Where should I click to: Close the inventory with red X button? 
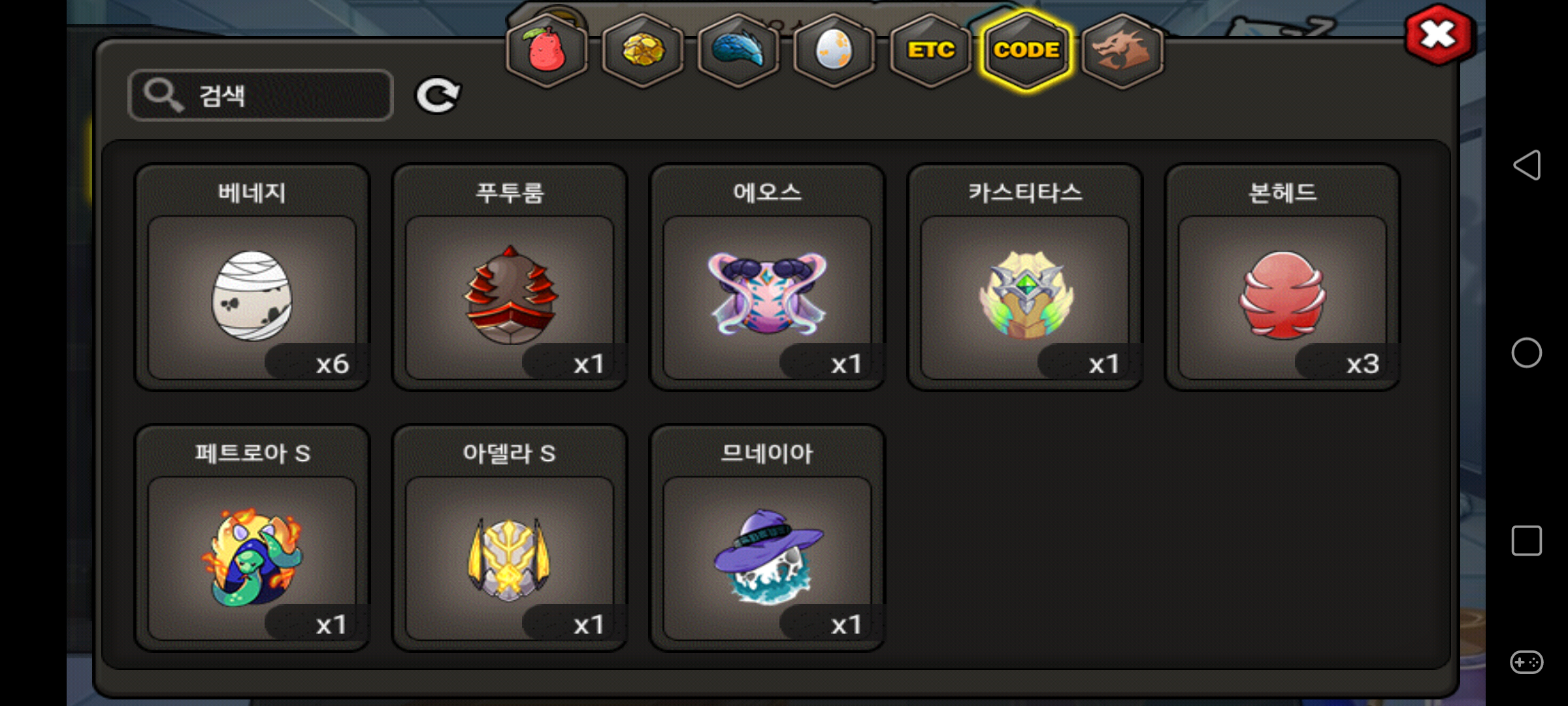coord(1439,35)
